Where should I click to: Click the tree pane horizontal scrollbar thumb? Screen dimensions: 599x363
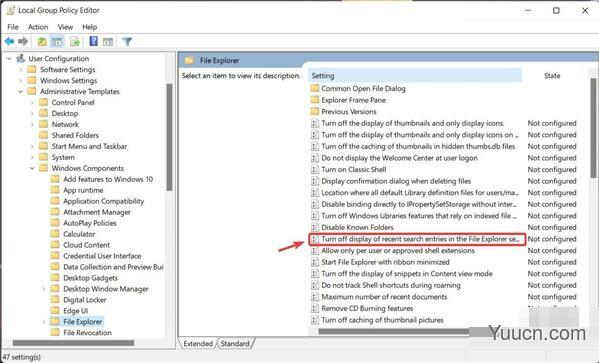click(73, 343)
